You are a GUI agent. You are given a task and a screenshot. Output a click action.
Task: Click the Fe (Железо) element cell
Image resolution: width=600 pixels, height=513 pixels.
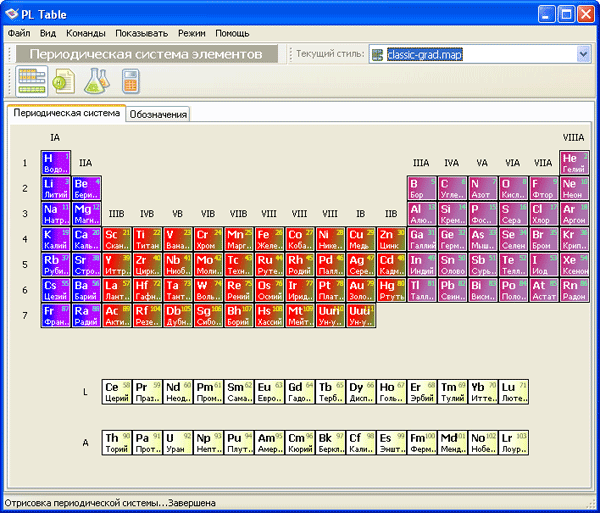point(268,239)
